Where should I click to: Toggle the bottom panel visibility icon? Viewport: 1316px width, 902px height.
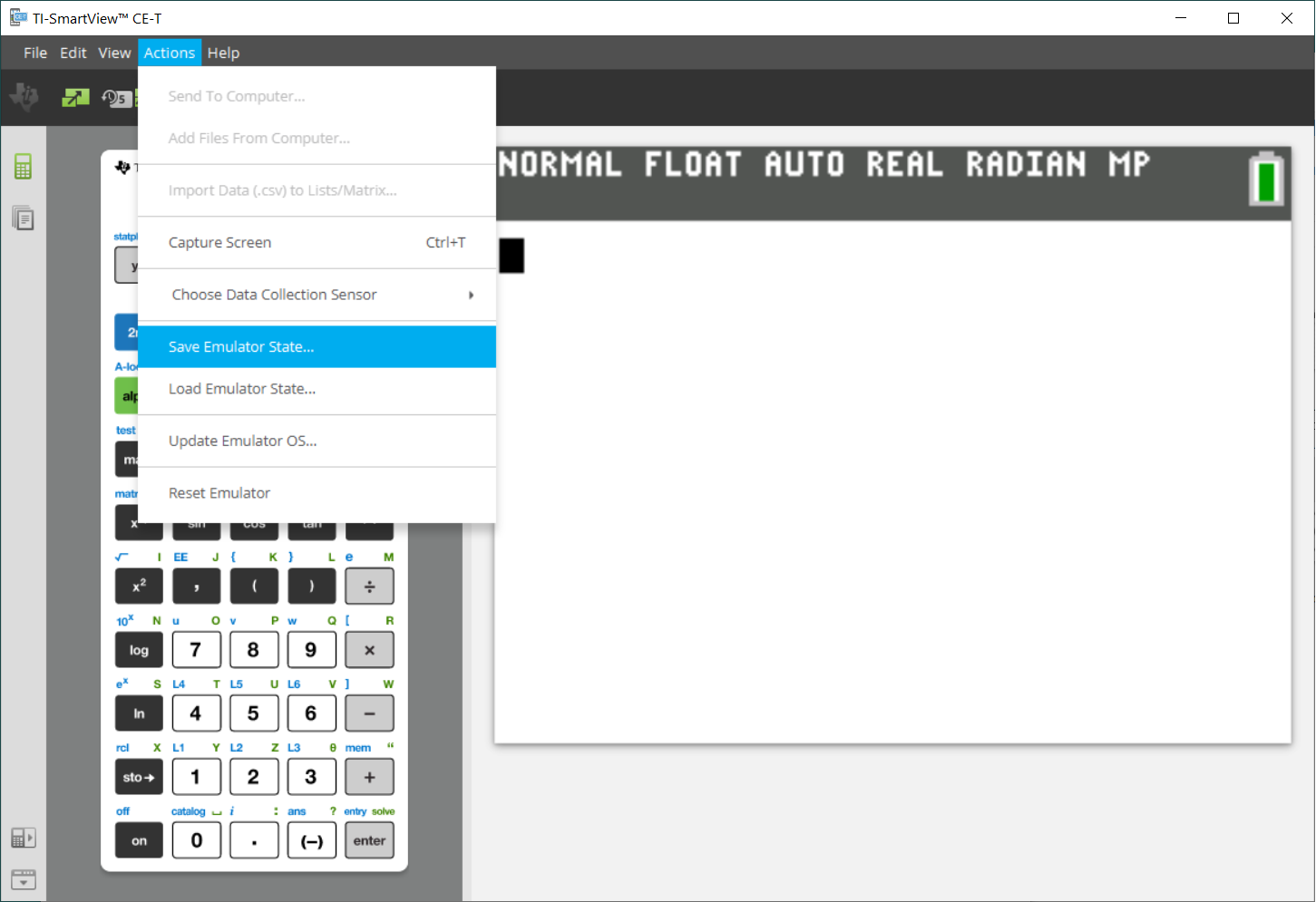(23, 879)
